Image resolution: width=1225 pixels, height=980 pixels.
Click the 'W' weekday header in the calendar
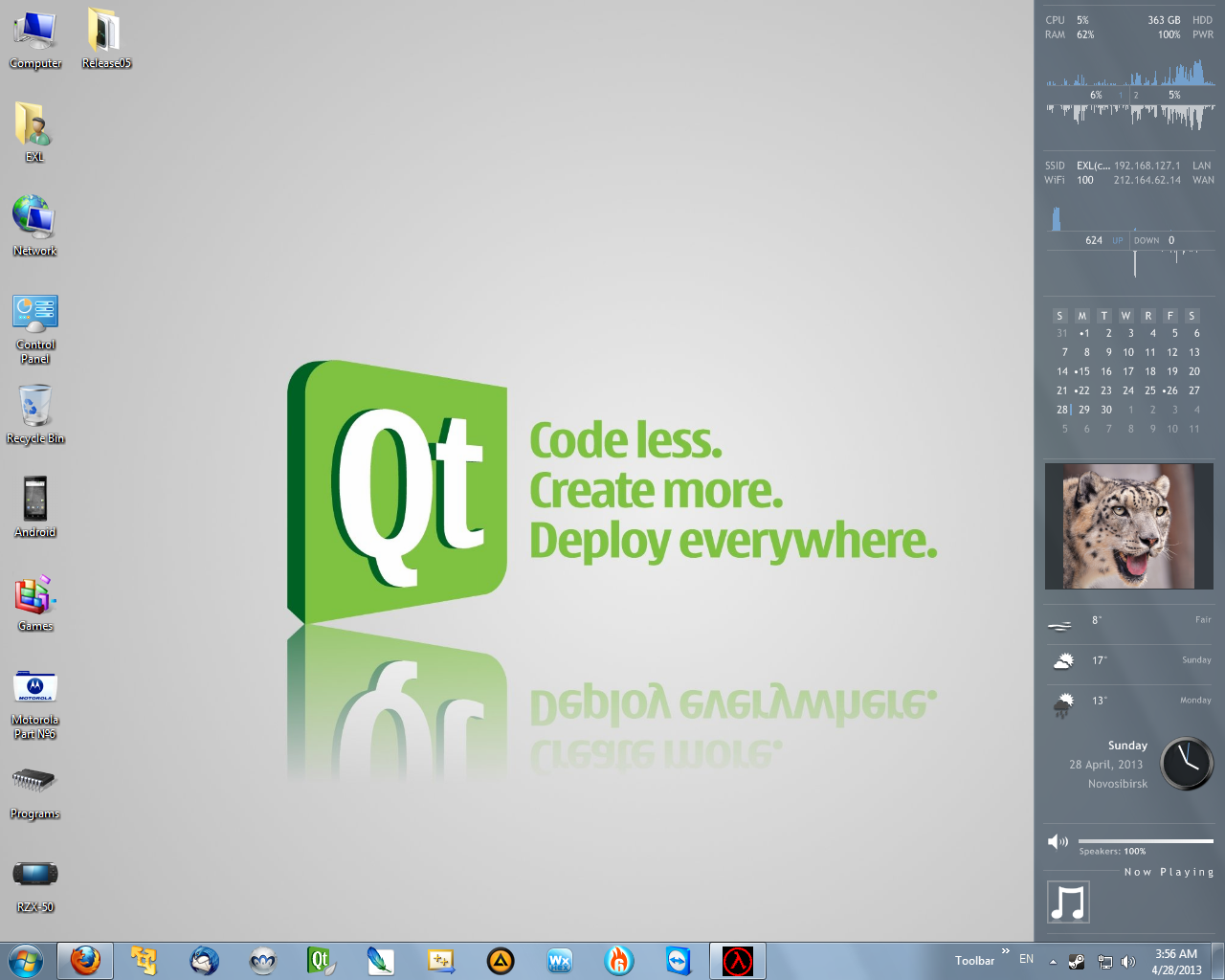pyautogui.click(x=1125, y=316)
